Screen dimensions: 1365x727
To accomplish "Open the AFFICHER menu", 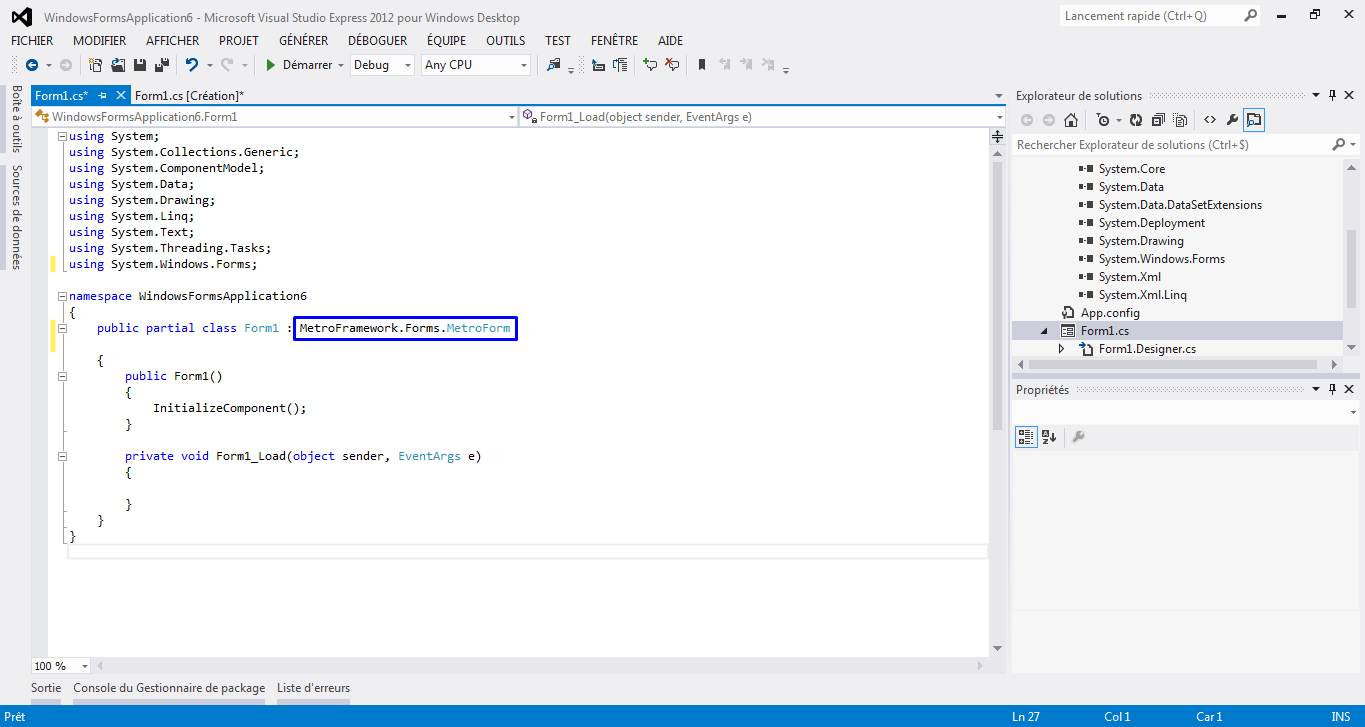I will tap(173, 41).
